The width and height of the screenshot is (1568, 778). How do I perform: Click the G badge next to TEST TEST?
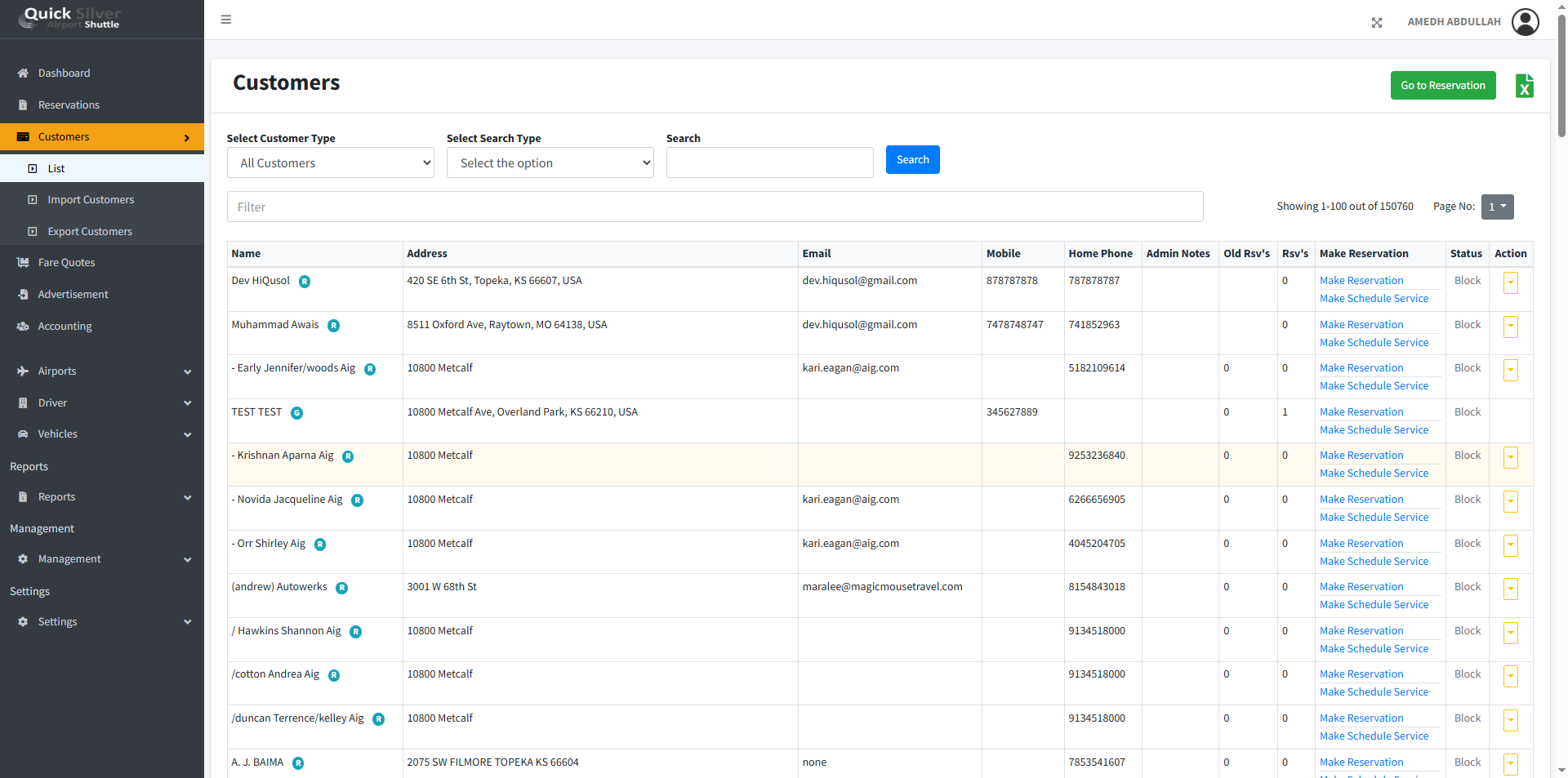[x=297, y=413]
